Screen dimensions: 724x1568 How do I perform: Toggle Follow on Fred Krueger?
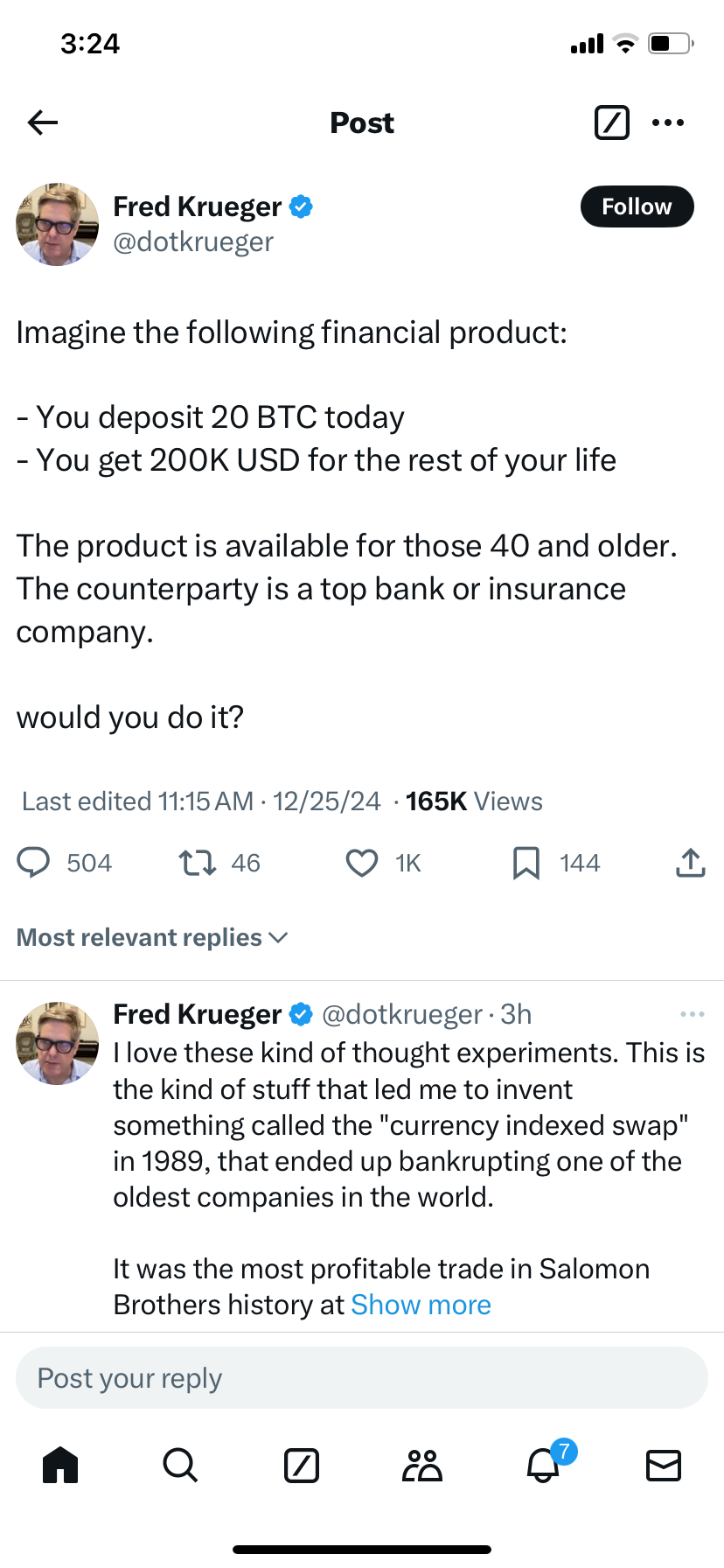(x=637, y=206)
